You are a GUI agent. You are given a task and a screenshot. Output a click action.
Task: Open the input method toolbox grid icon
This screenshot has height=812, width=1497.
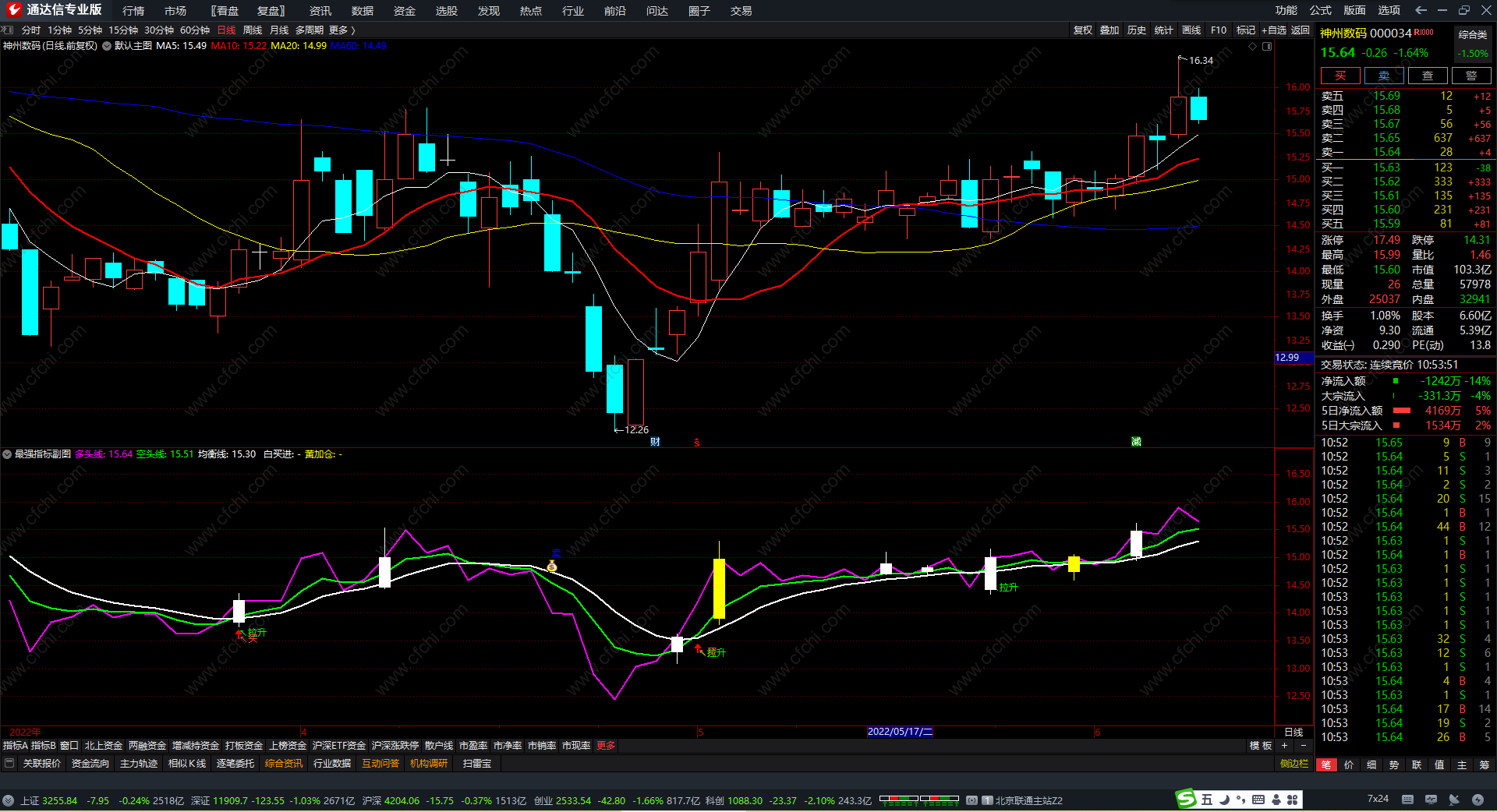[1293, 800]
